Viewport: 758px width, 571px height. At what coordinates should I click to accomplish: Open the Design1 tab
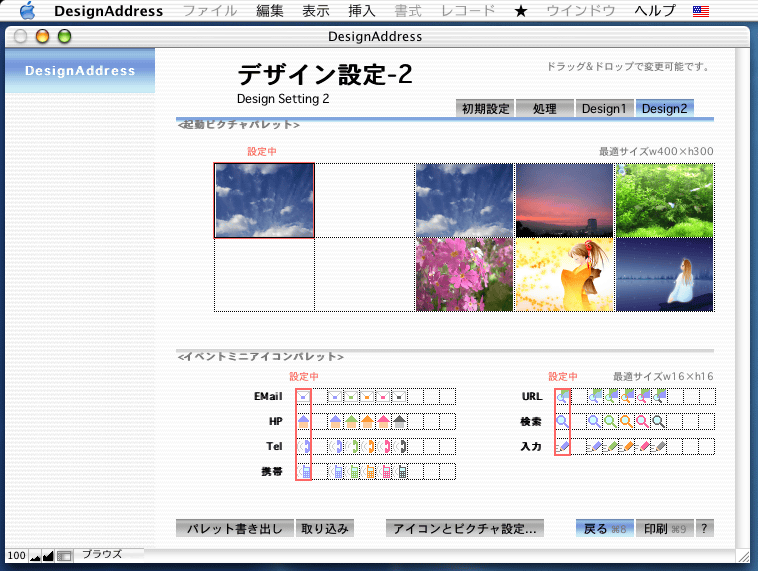604,108
